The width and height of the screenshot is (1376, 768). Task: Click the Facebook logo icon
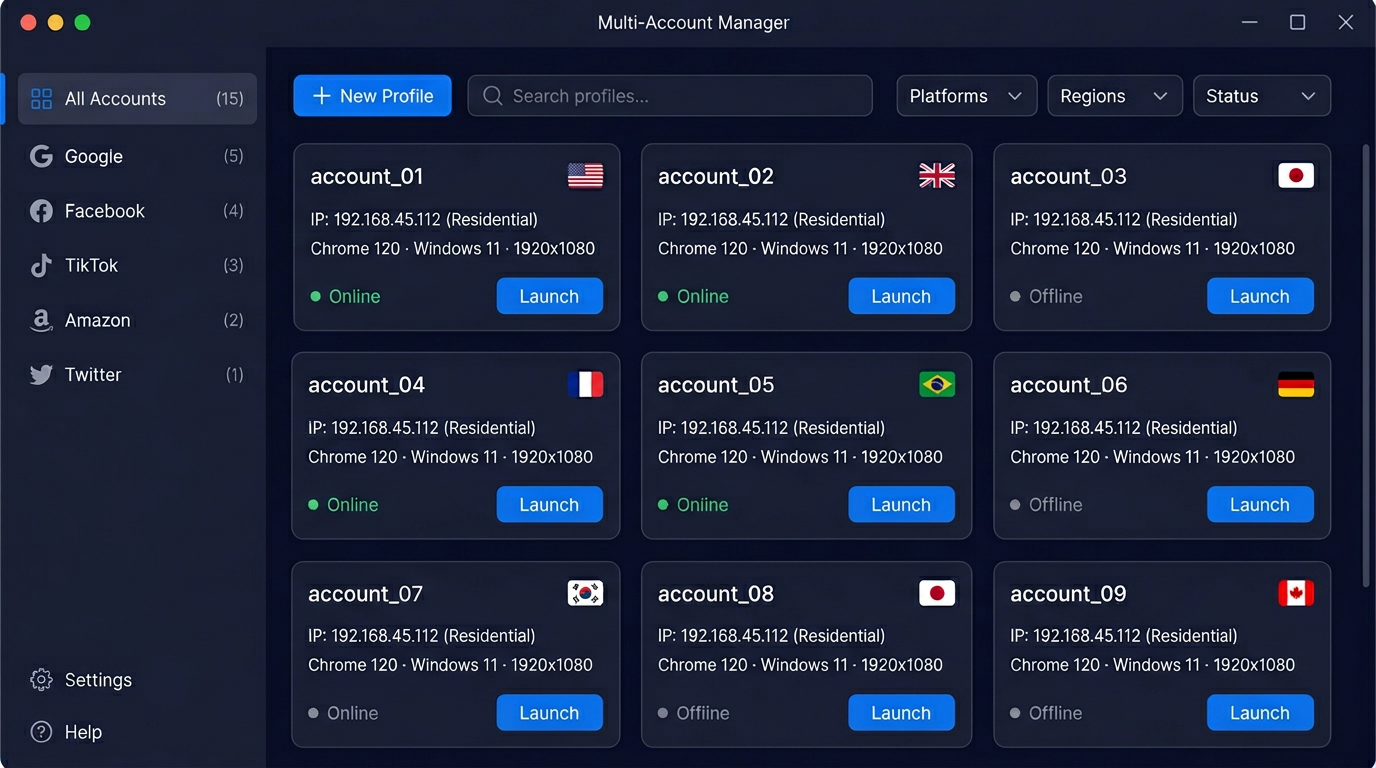point(41,211)
